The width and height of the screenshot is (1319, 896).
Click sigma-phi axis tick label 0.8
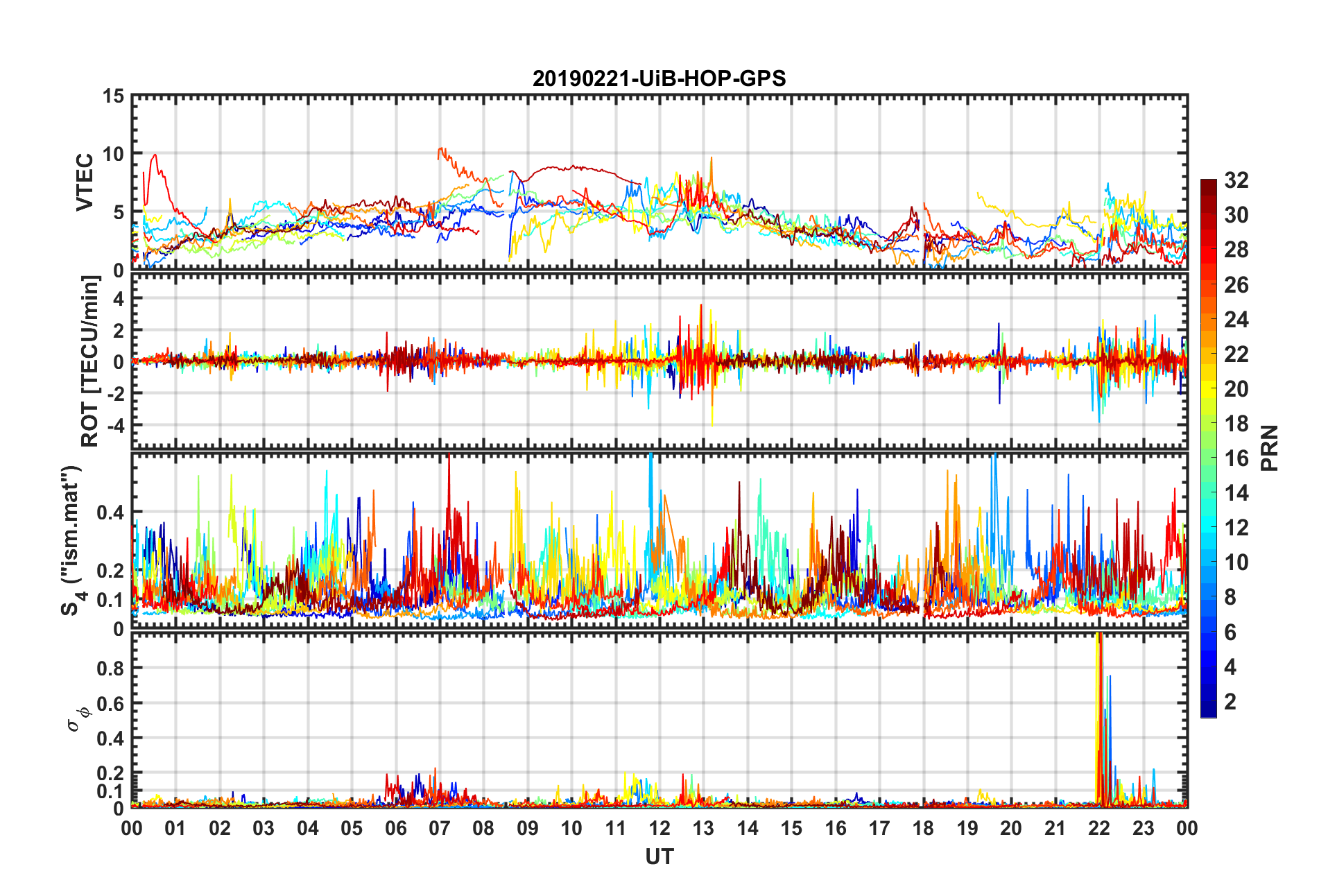110,669
